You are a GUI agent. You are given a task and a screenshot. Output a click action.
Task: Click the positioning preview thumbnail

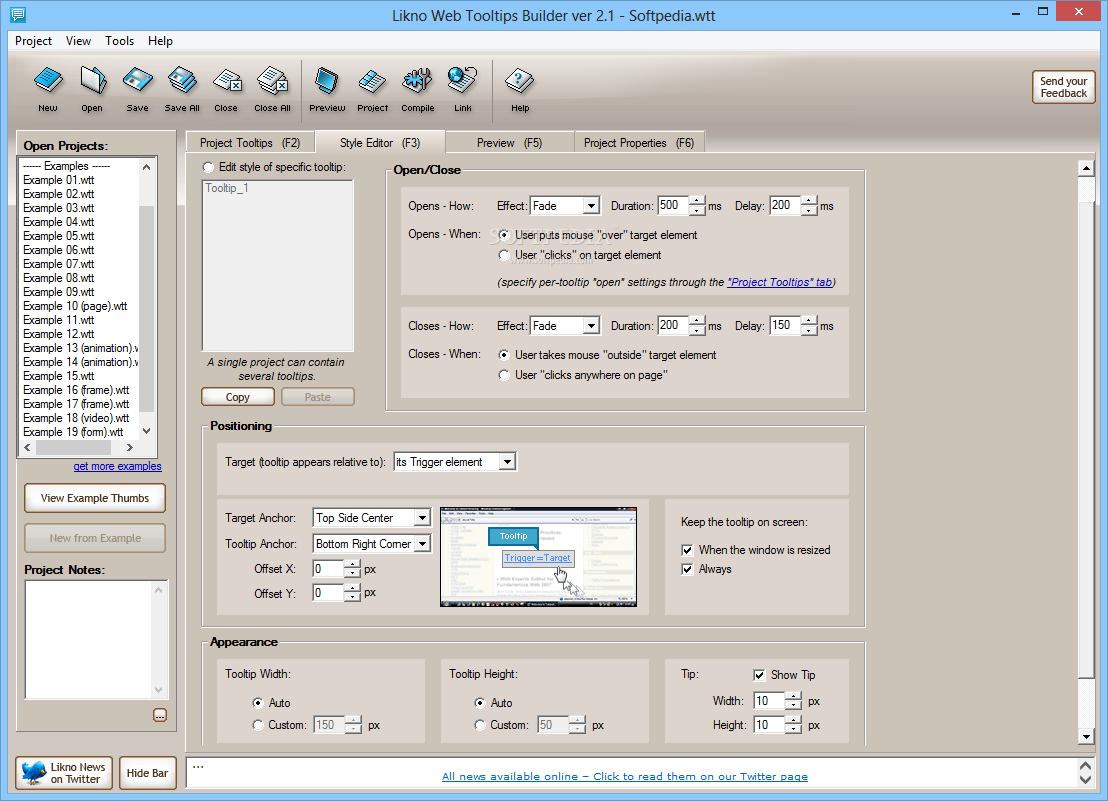coord(538,557)
